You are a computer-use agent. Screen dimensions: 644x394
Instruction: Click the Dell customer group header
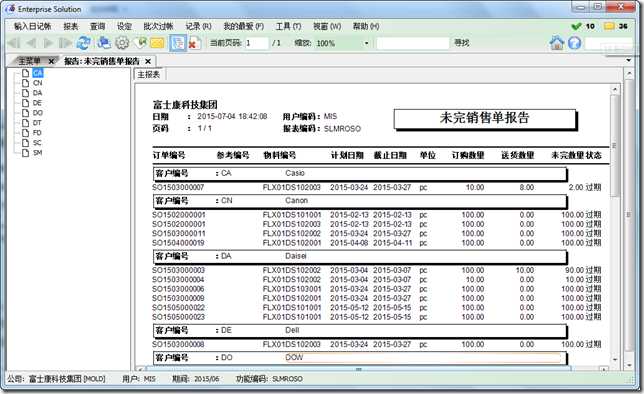coord(360,330)
